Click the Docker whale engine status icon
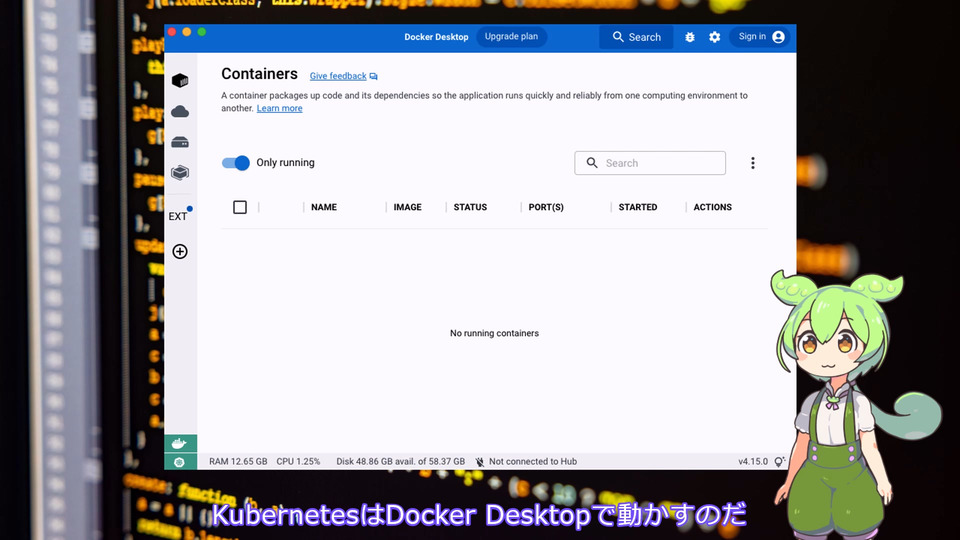The width and height of the screenshot is (960, 540). [x=180, y=443]
